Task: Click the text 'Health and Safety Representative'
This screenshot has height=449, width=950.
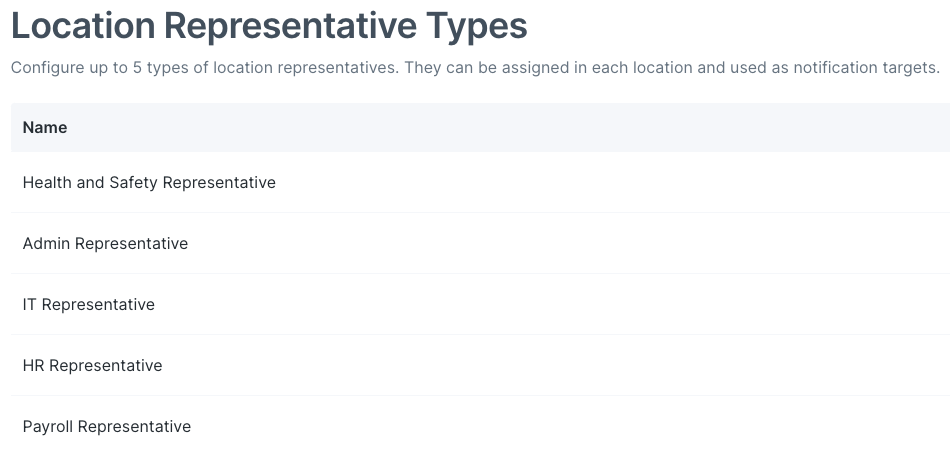Action: tap(149, 182)
